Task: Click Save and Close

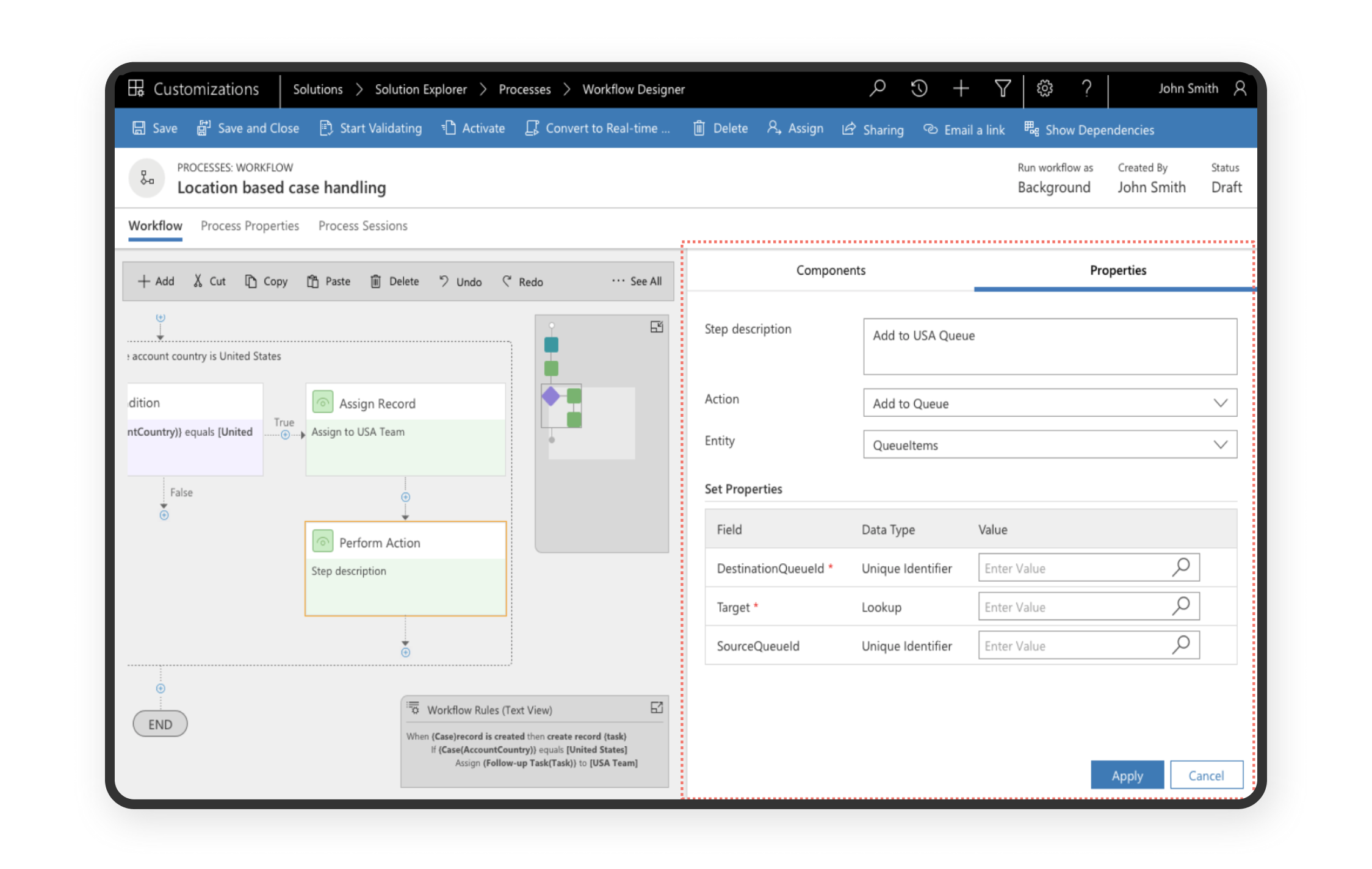Action: coord(248,128)
